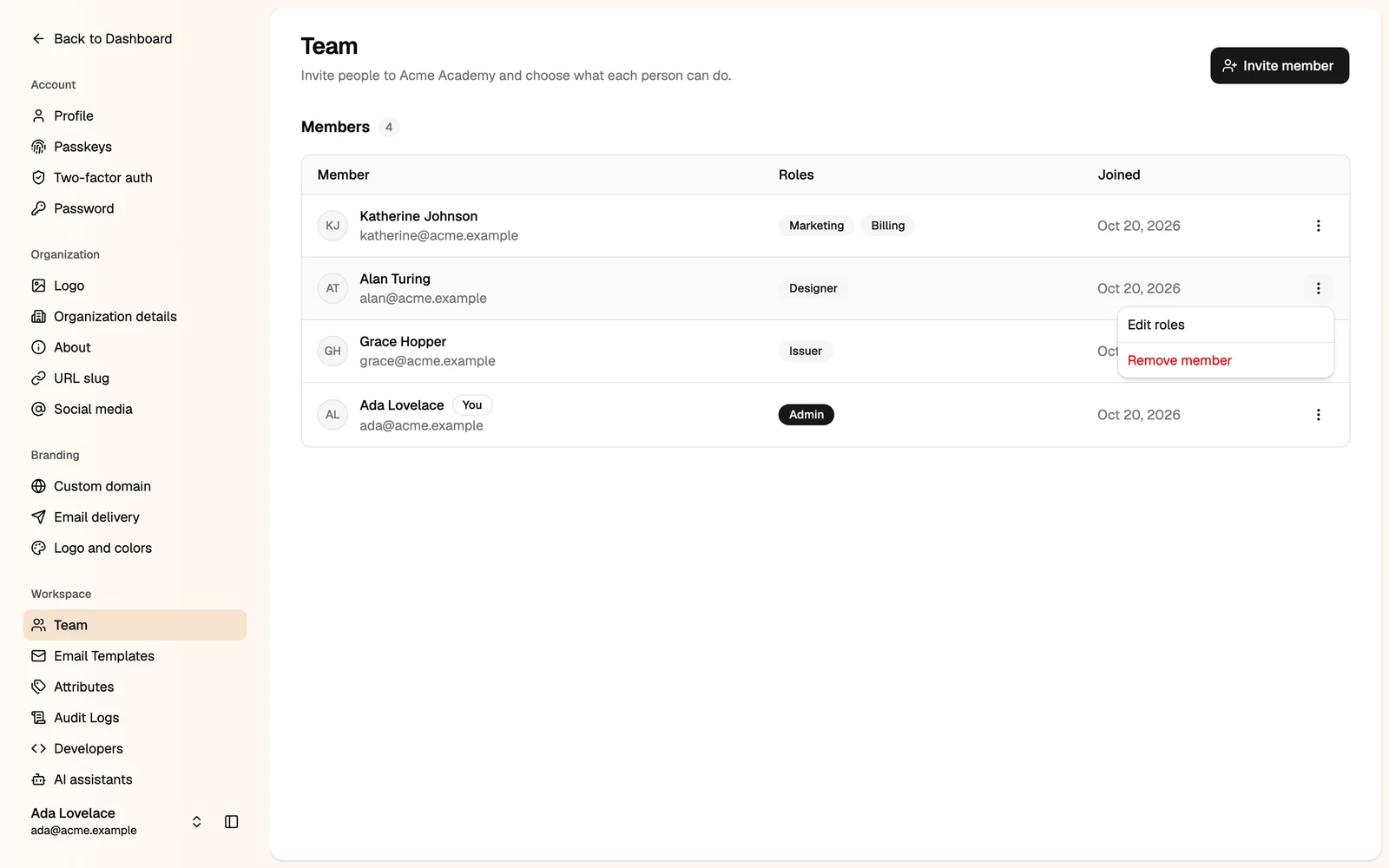
Task: Open the Team page in Workspace sidebar
Action: pos(135,625)
